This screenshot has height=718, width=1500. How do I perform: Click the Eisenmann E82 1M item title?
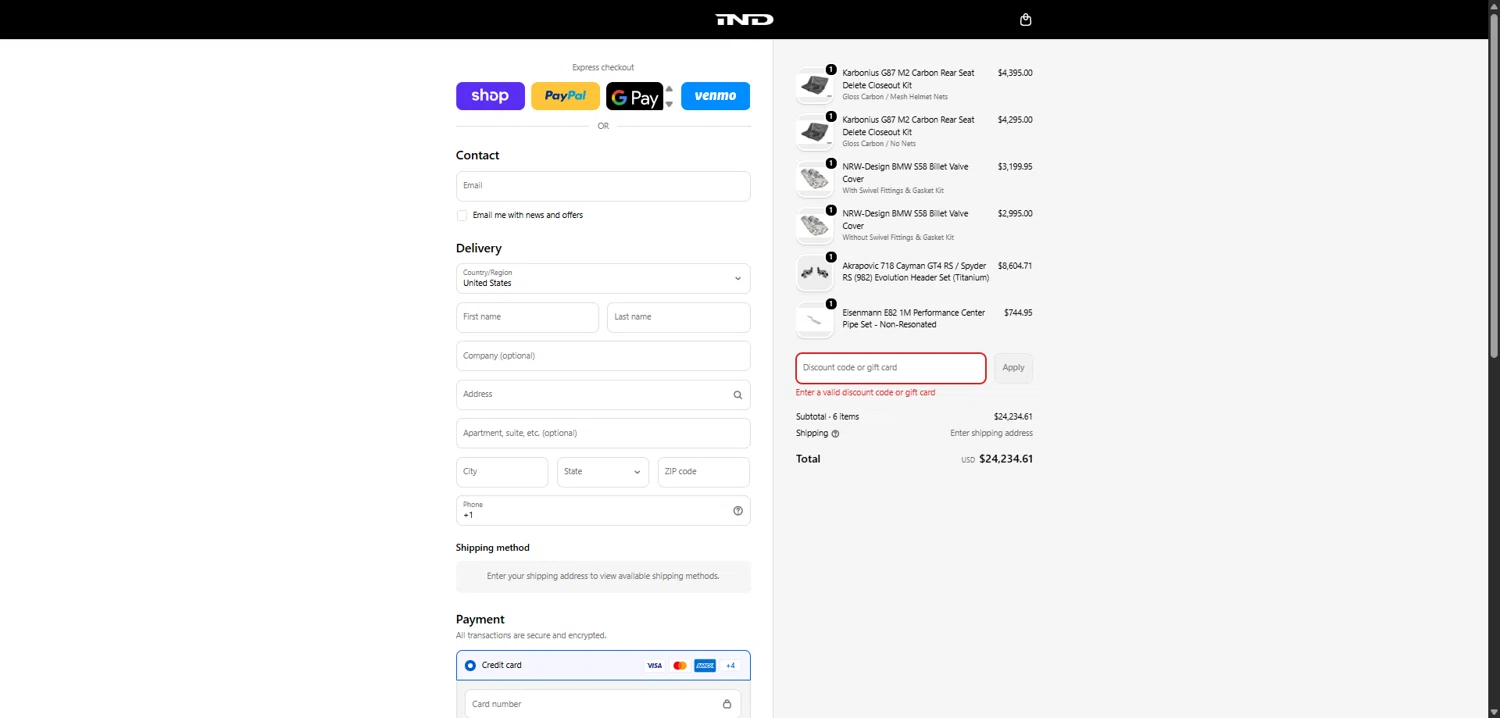coord(914,319)
